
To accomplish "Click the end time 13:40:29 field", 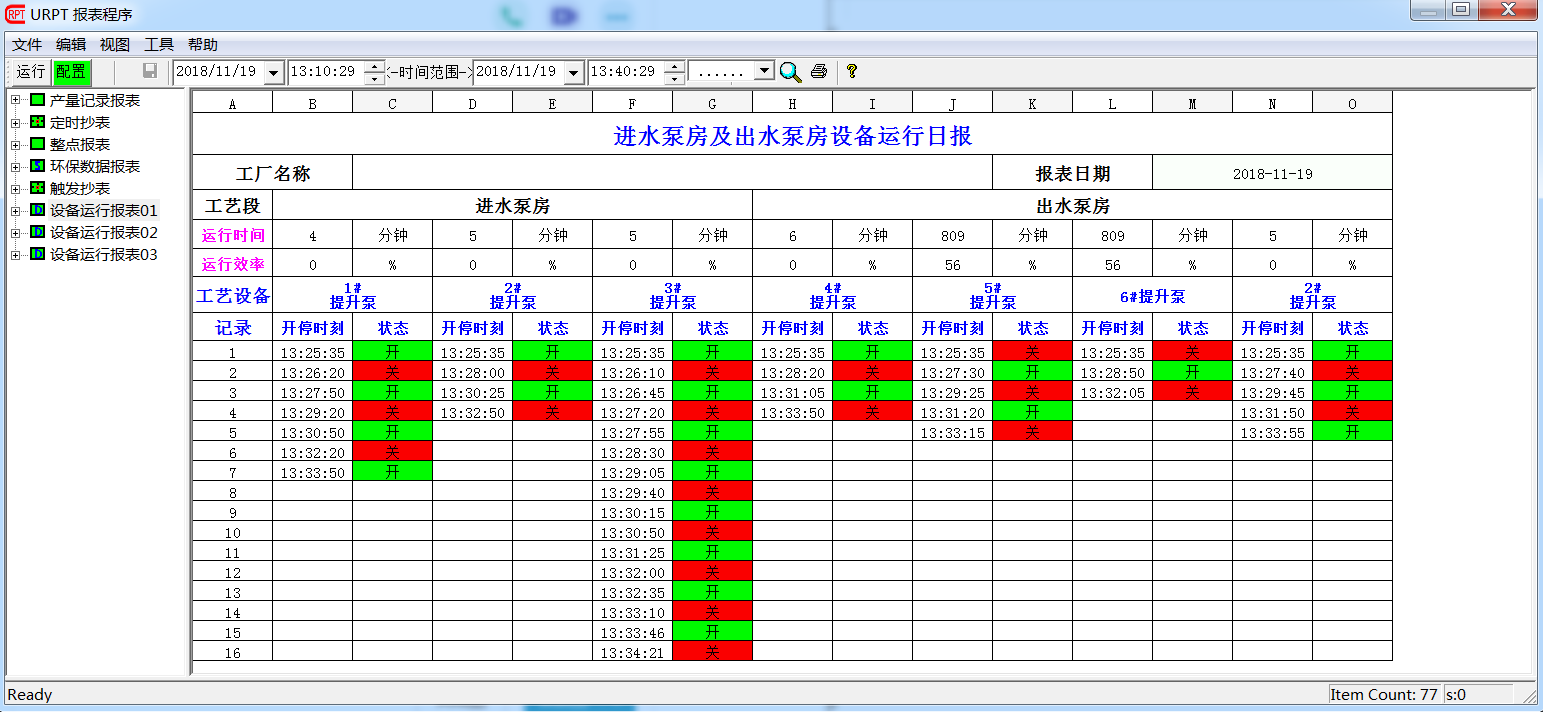I will click(x=625, y=72).
